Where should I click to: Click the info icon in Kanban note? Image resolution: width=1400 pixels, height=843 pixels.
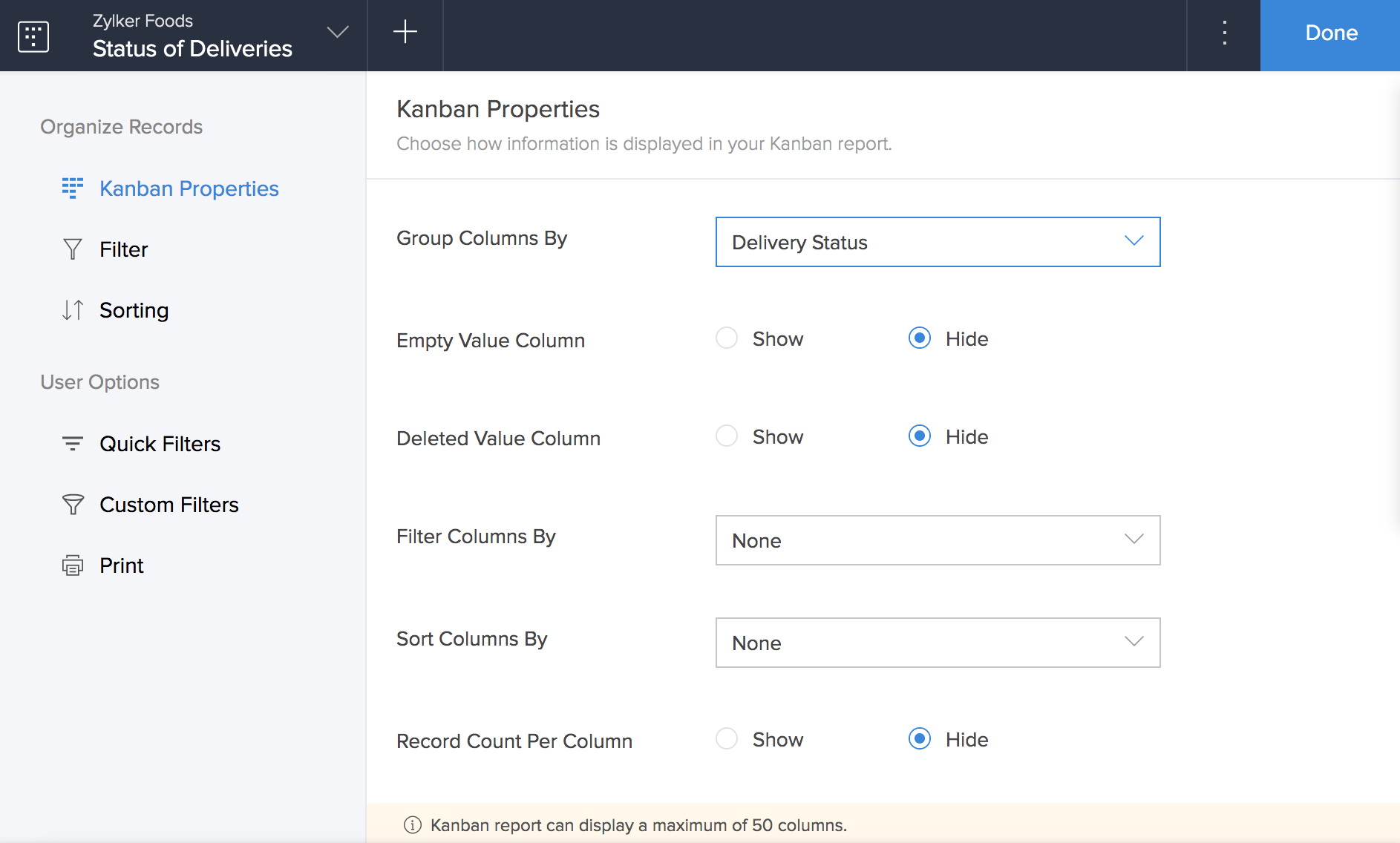(412, 825)
